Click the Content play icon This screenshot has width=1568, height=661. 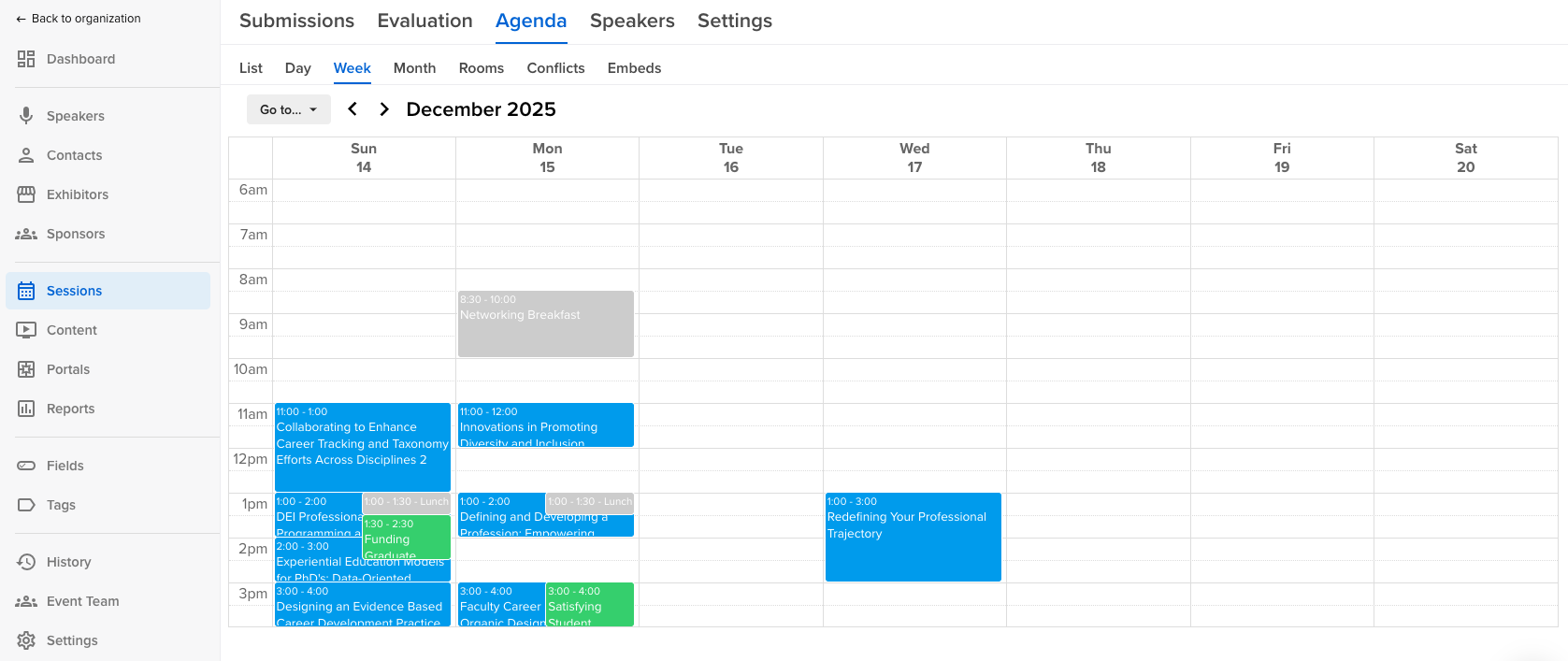point(26,330)
